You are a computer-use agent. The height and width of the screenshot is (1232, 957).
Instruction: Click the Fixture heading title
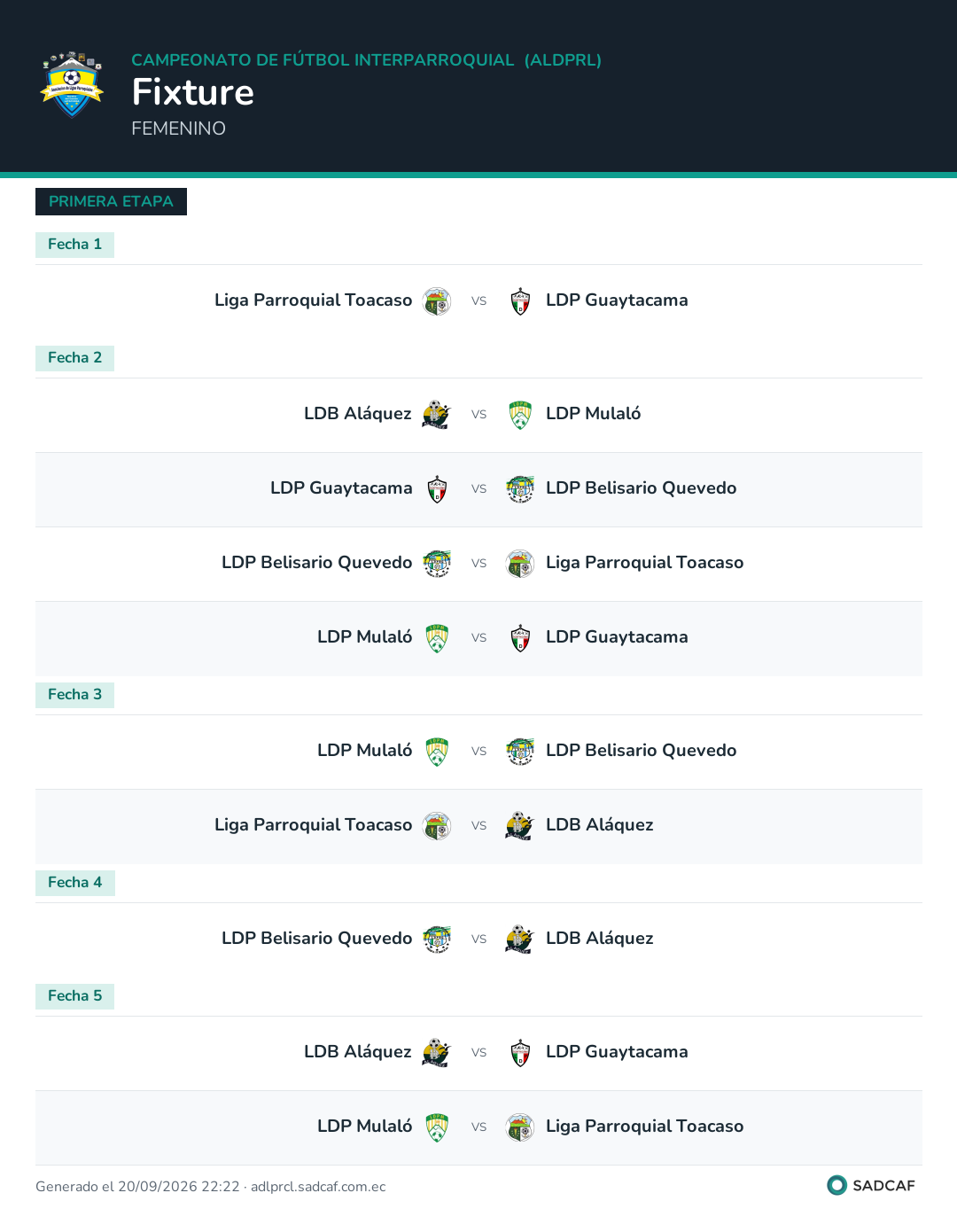(193, 92)
